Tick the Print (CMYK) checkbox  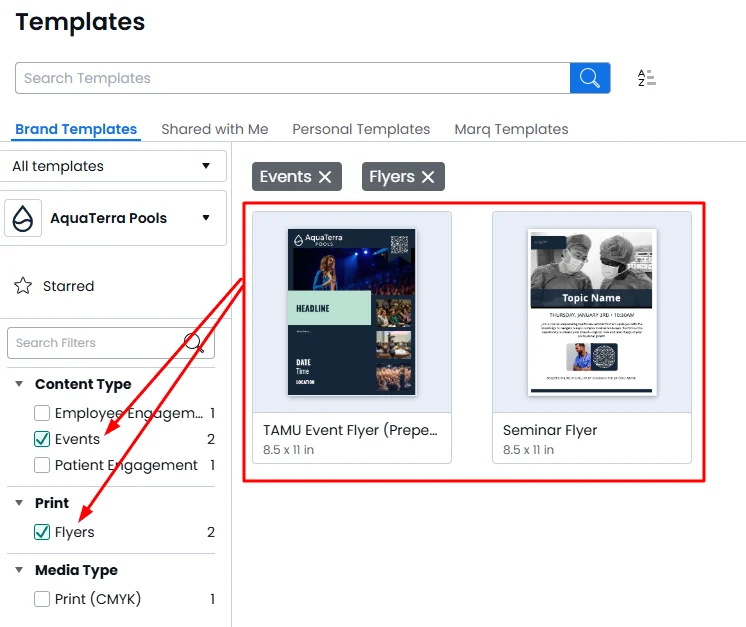[x=42, y=599]
